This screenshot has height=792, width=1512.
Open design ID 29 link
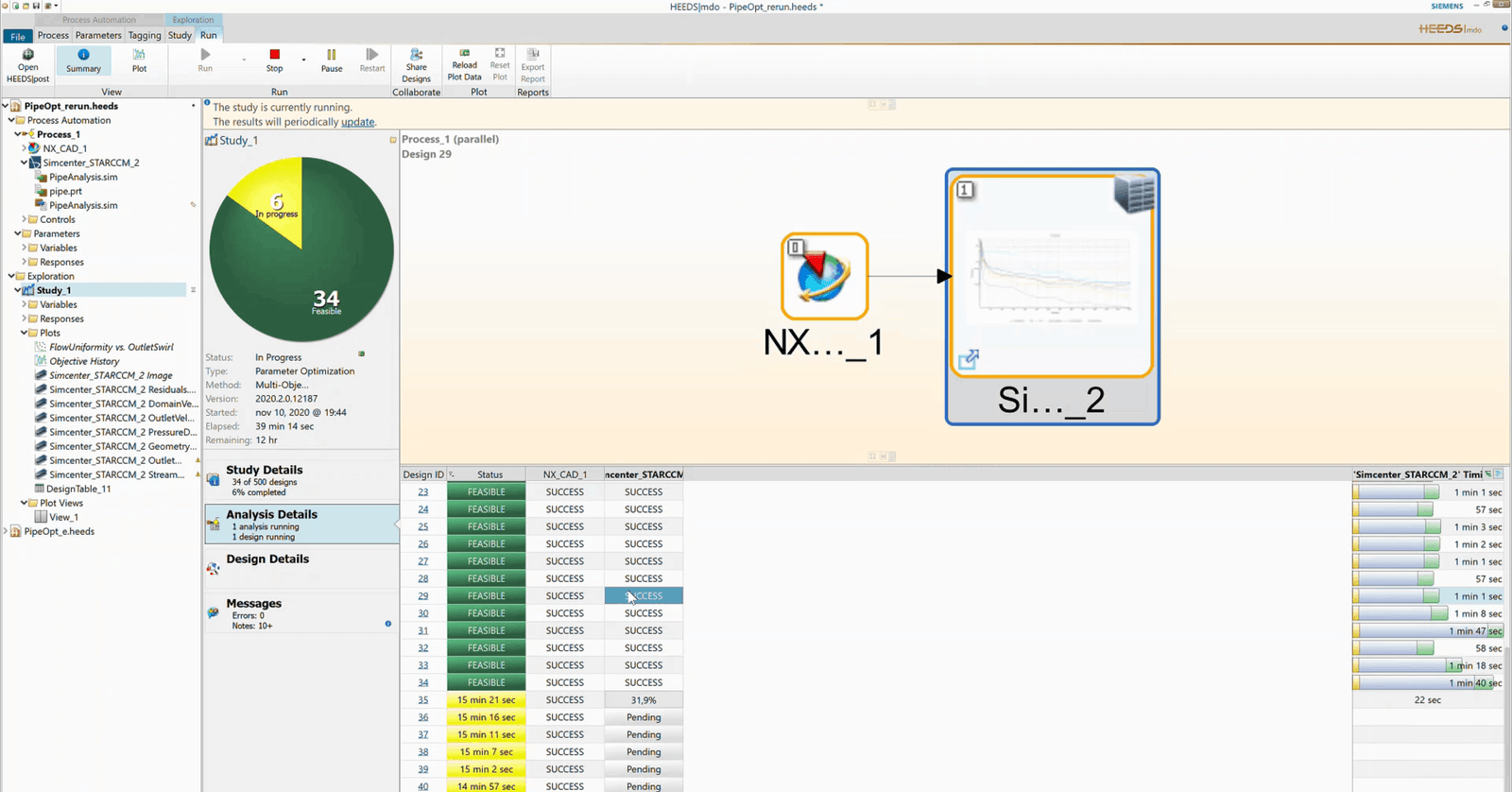click(x=423, y=595)
